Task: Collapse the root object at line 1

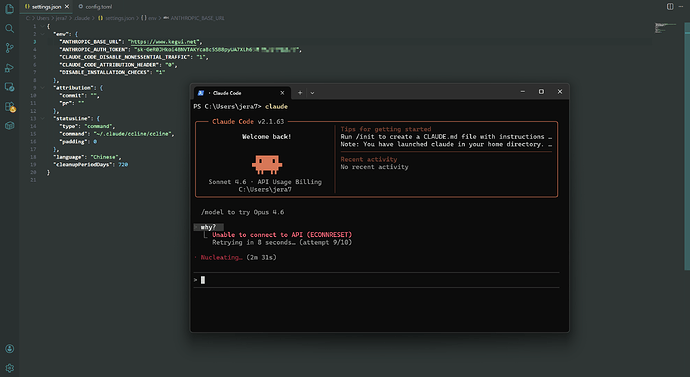Action: [43, 26]
